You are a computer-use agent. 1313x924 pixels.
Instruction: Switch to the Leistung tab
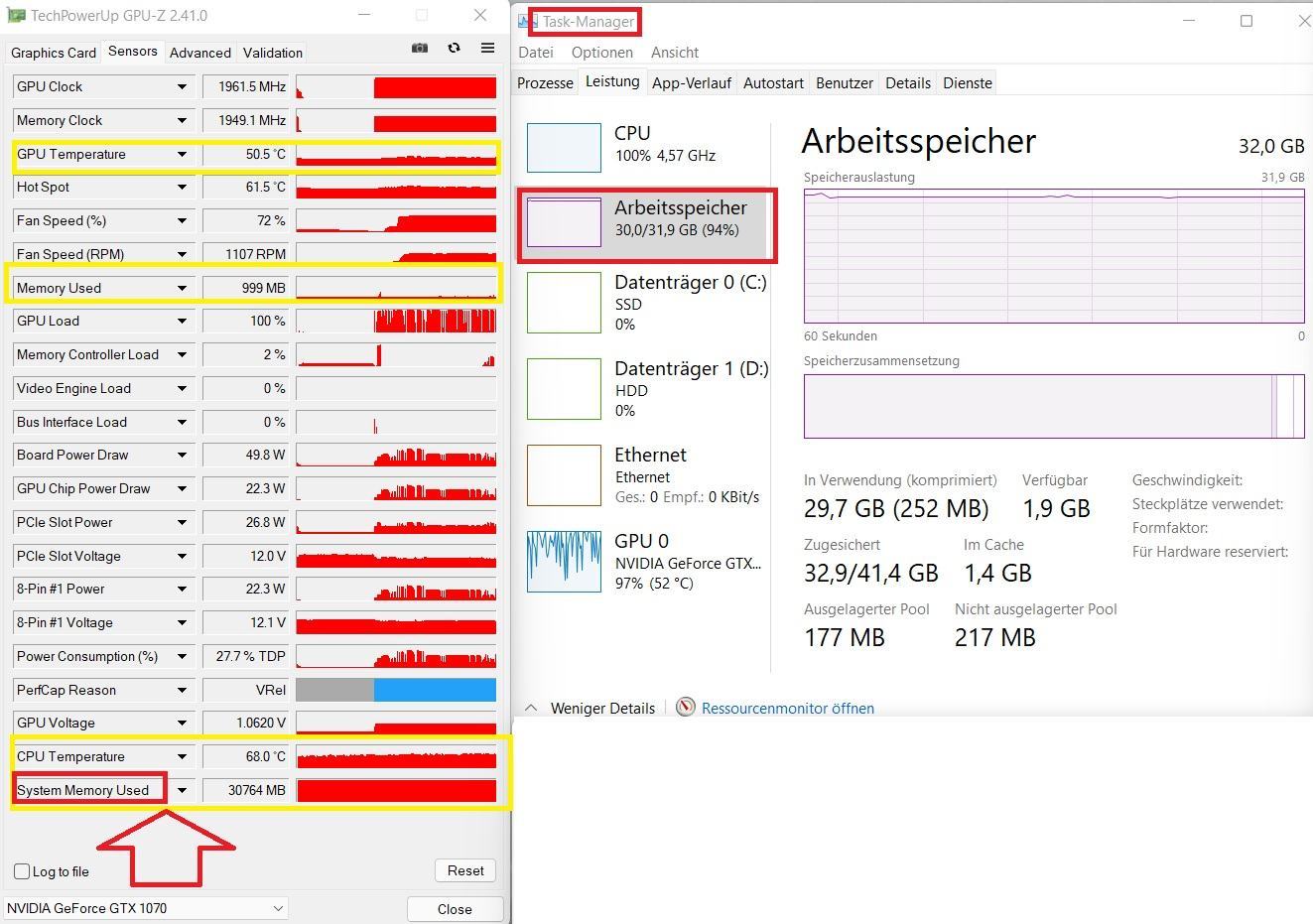coord(612,82)
